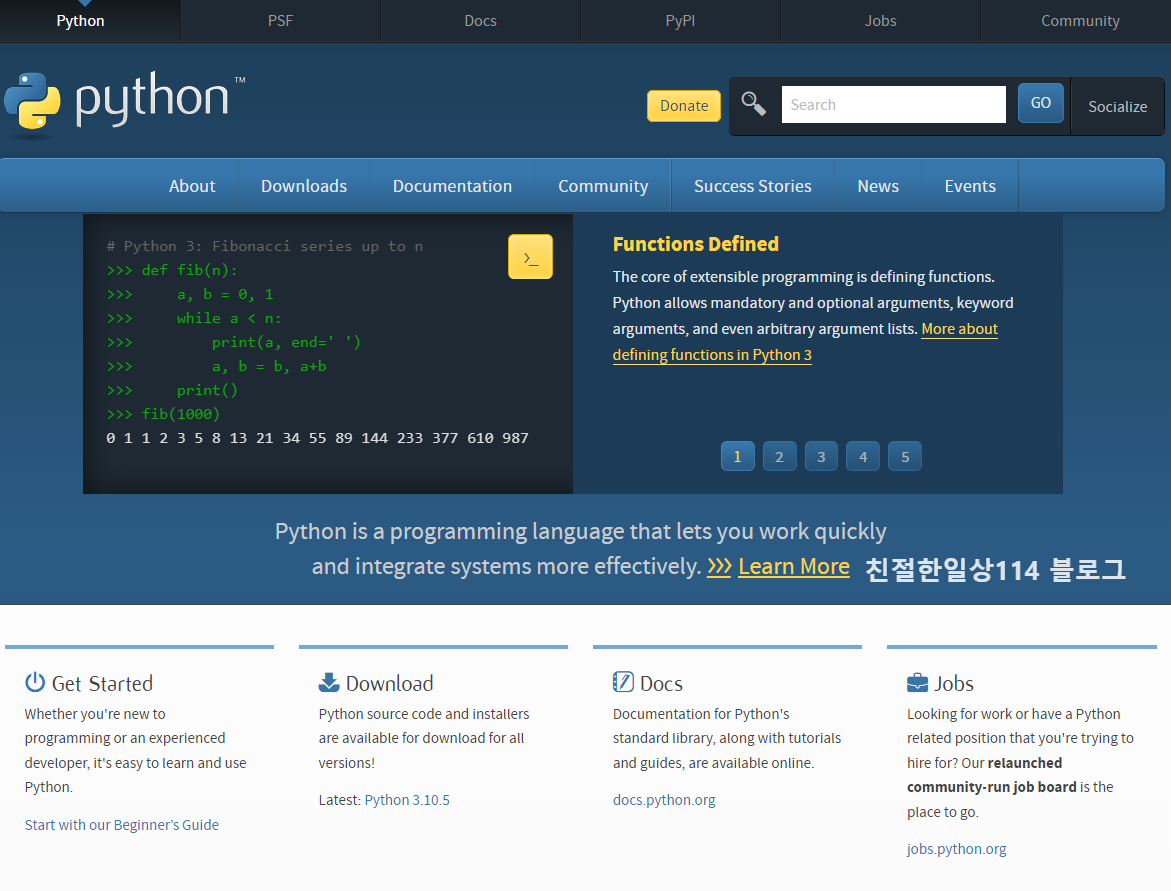This screenshot has width=1171, height=891.
Task: Open the Community menu in the main navigation
Action: pos(603,186)
